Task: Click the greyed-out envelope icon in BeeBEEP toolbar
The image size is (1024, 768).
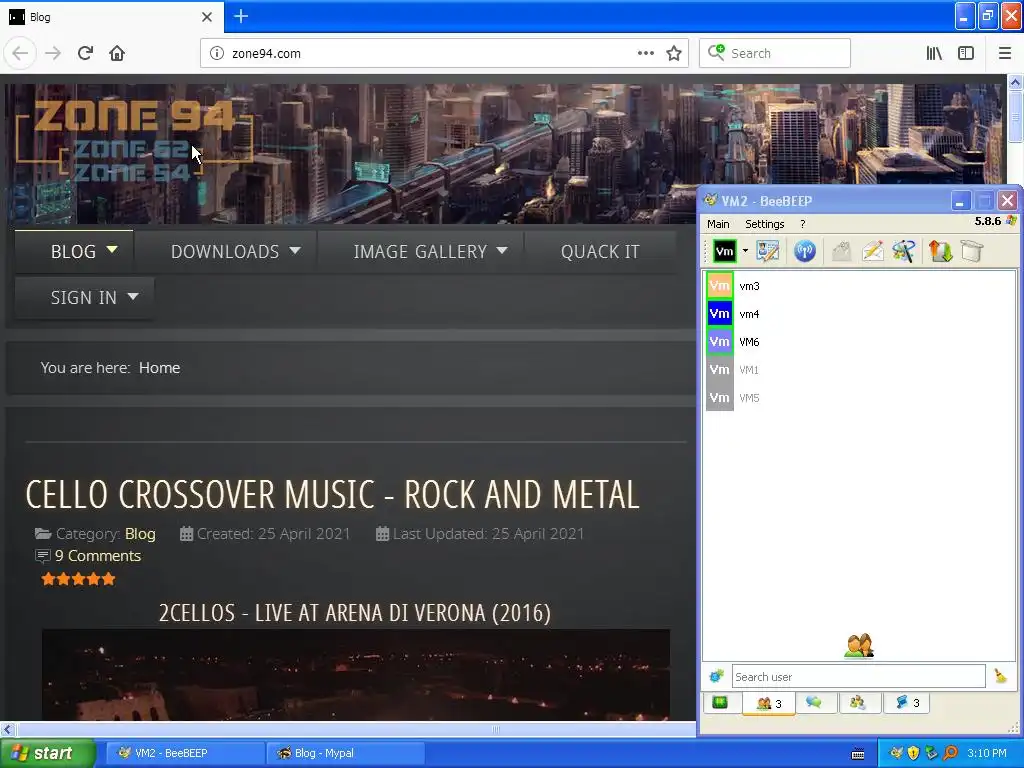Action: click(x=842, y=251)
